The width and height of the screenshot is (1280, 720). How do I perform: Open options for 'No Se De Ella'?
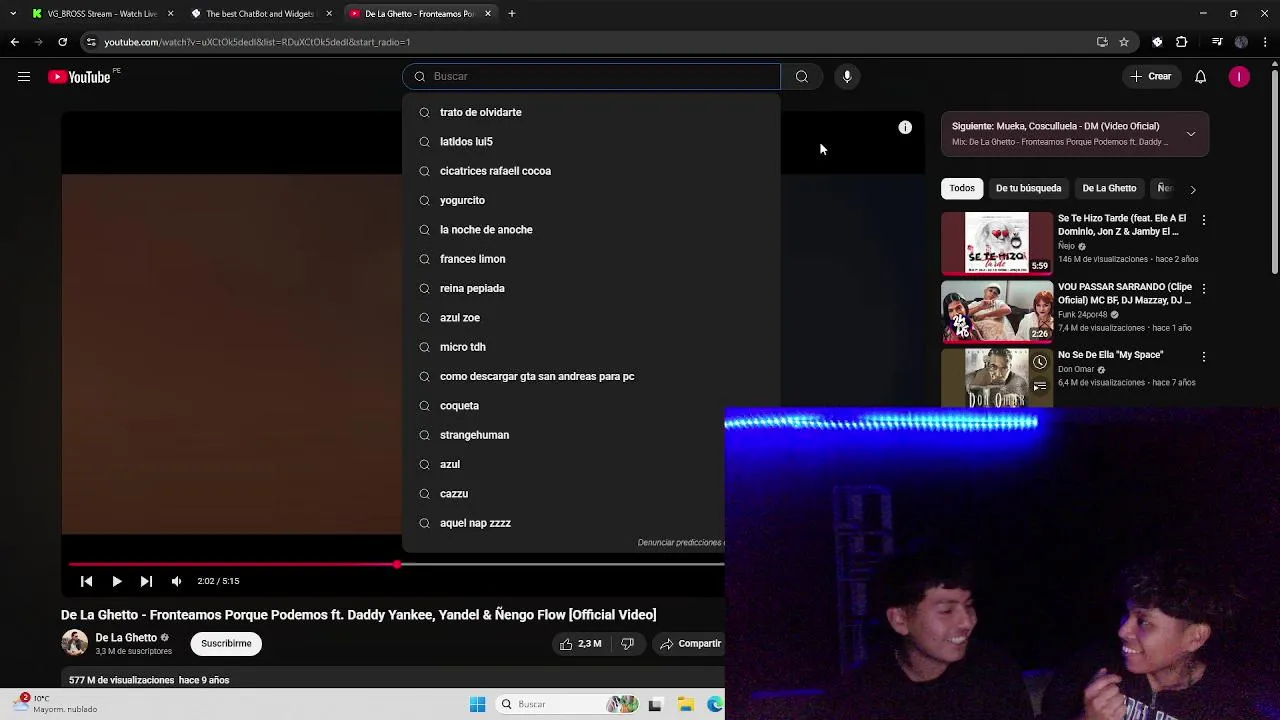tap(1203, 357)
